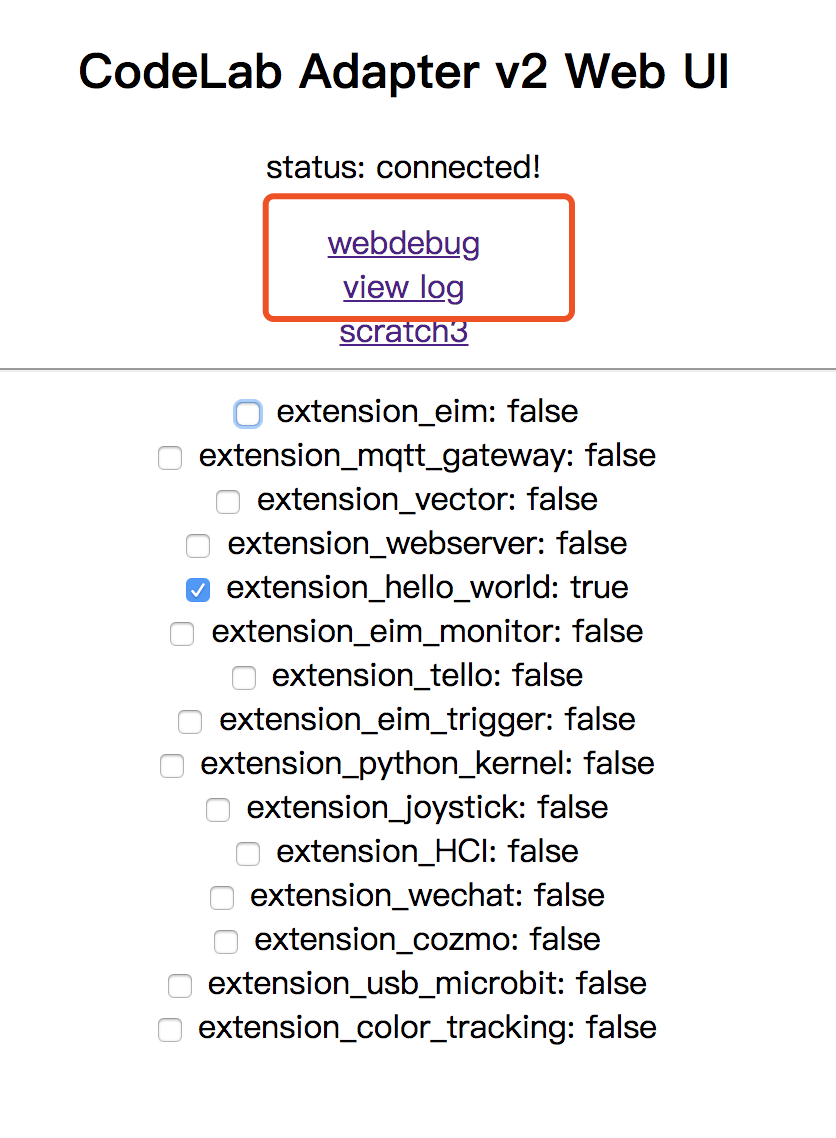Enable the extension_eim checkbox
Image resolution: width=836 pixels, height=1138 pixels.
pyautogui.click(x=248, y=413)
